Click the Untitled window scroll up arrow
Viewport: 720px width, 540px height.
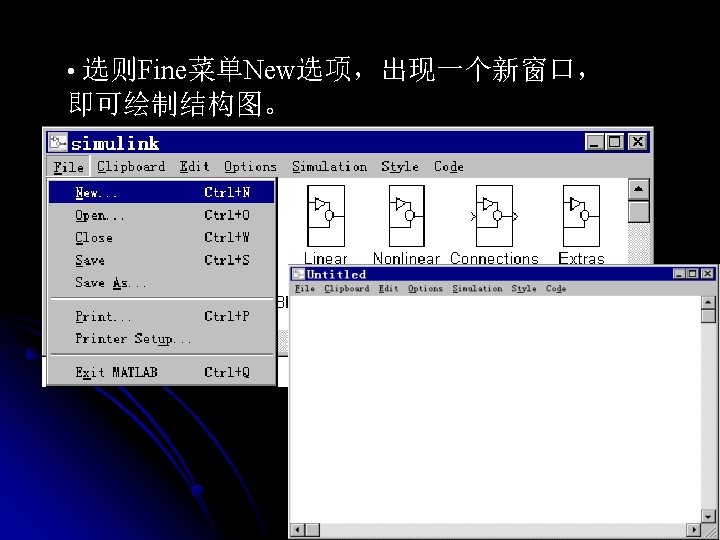709,303
